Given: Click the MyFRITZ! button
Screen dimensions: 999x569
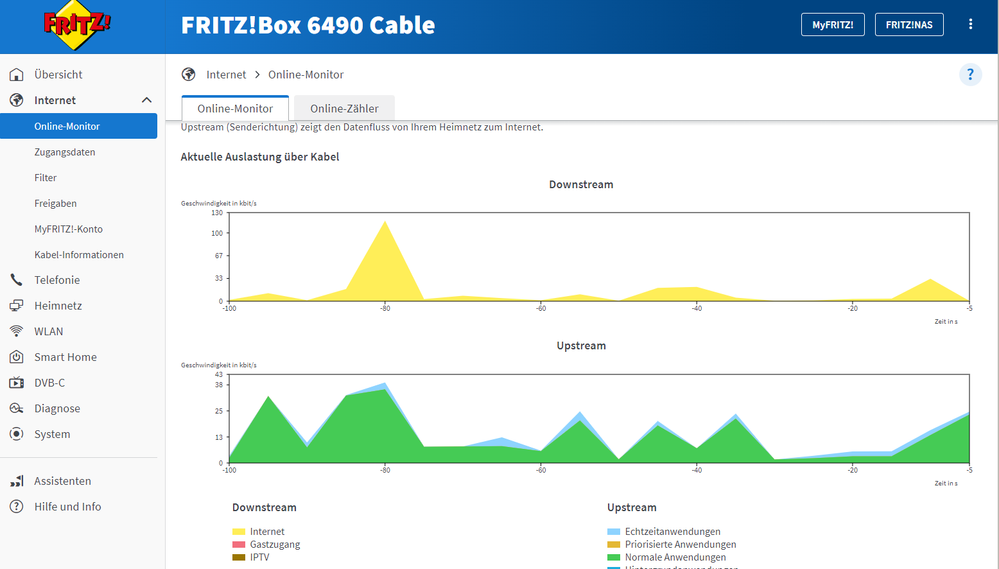Looking at the screenshot, I should 833,25.
